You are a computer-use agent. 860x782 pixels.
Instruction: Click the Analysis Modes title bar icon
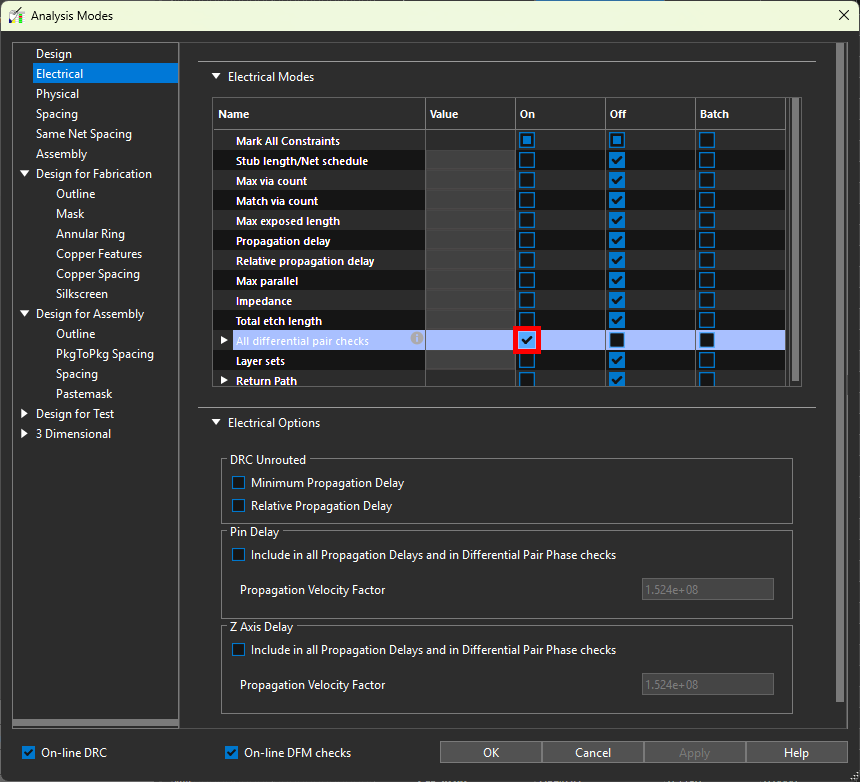tap(16, 15)
